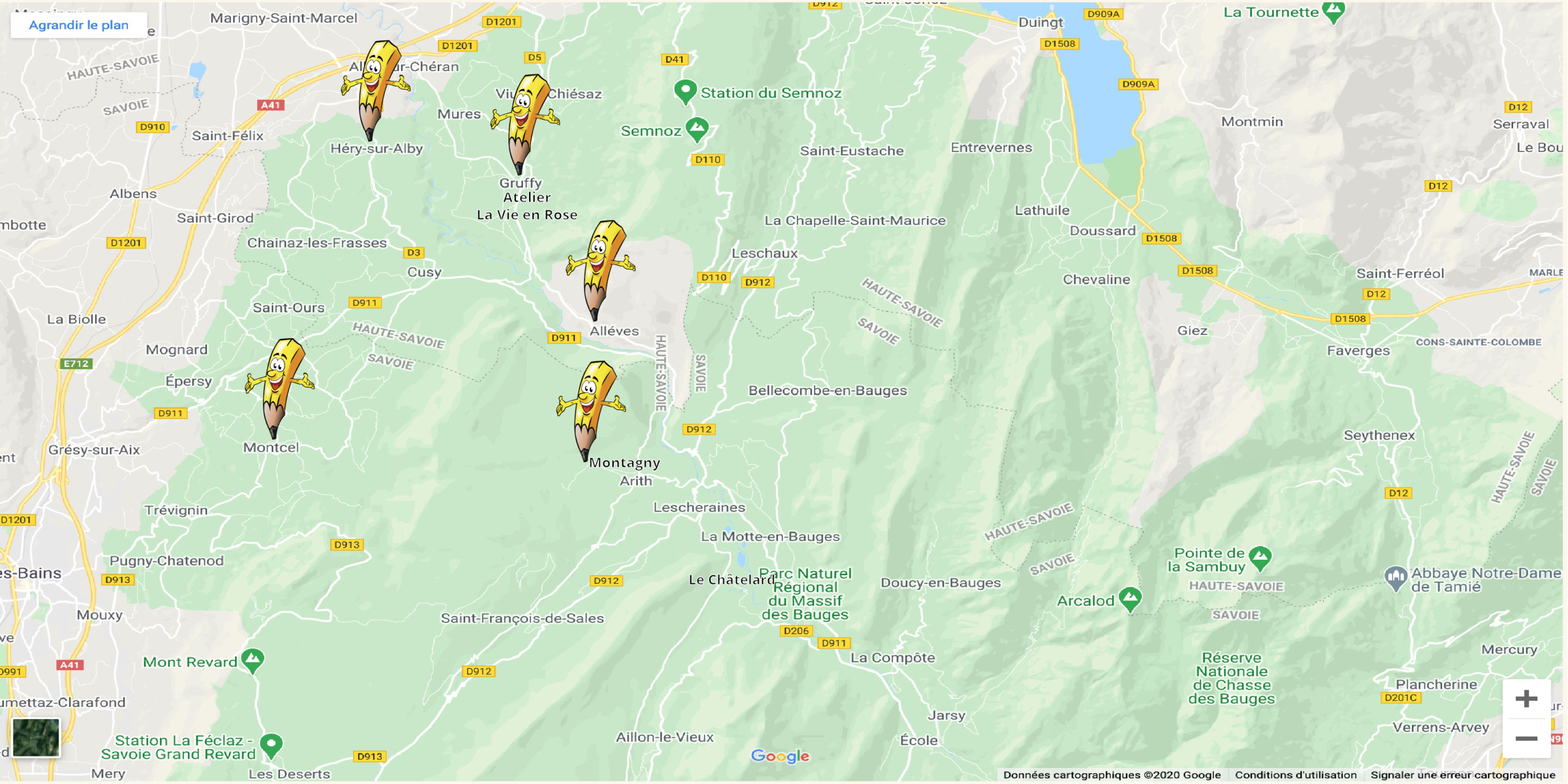
Task: Select the Arcalod mountain marker
Action: [x=1130, y=600]
